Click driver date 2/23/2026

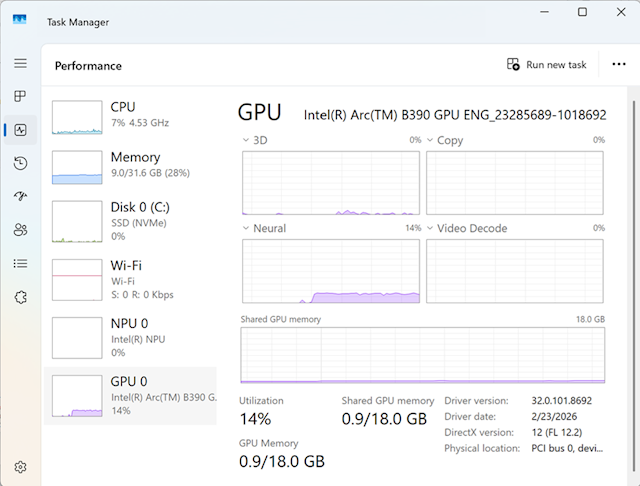554,417
